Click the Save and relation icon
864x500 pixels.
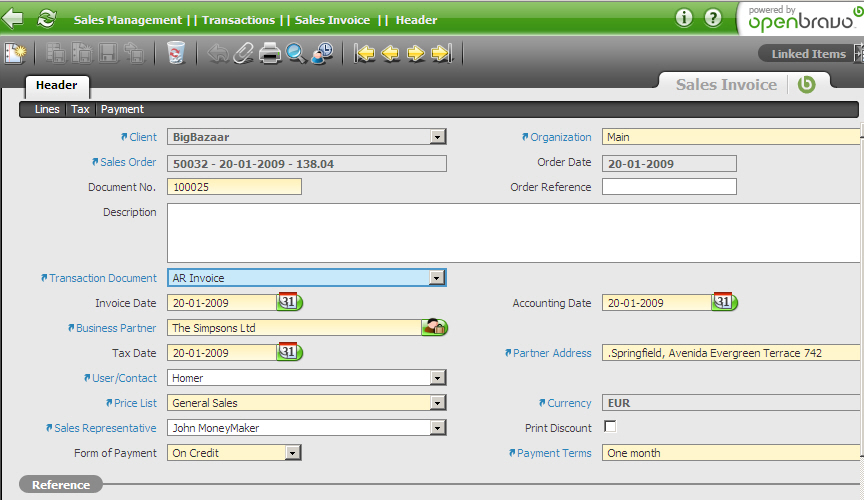click(x=56, y=53)
